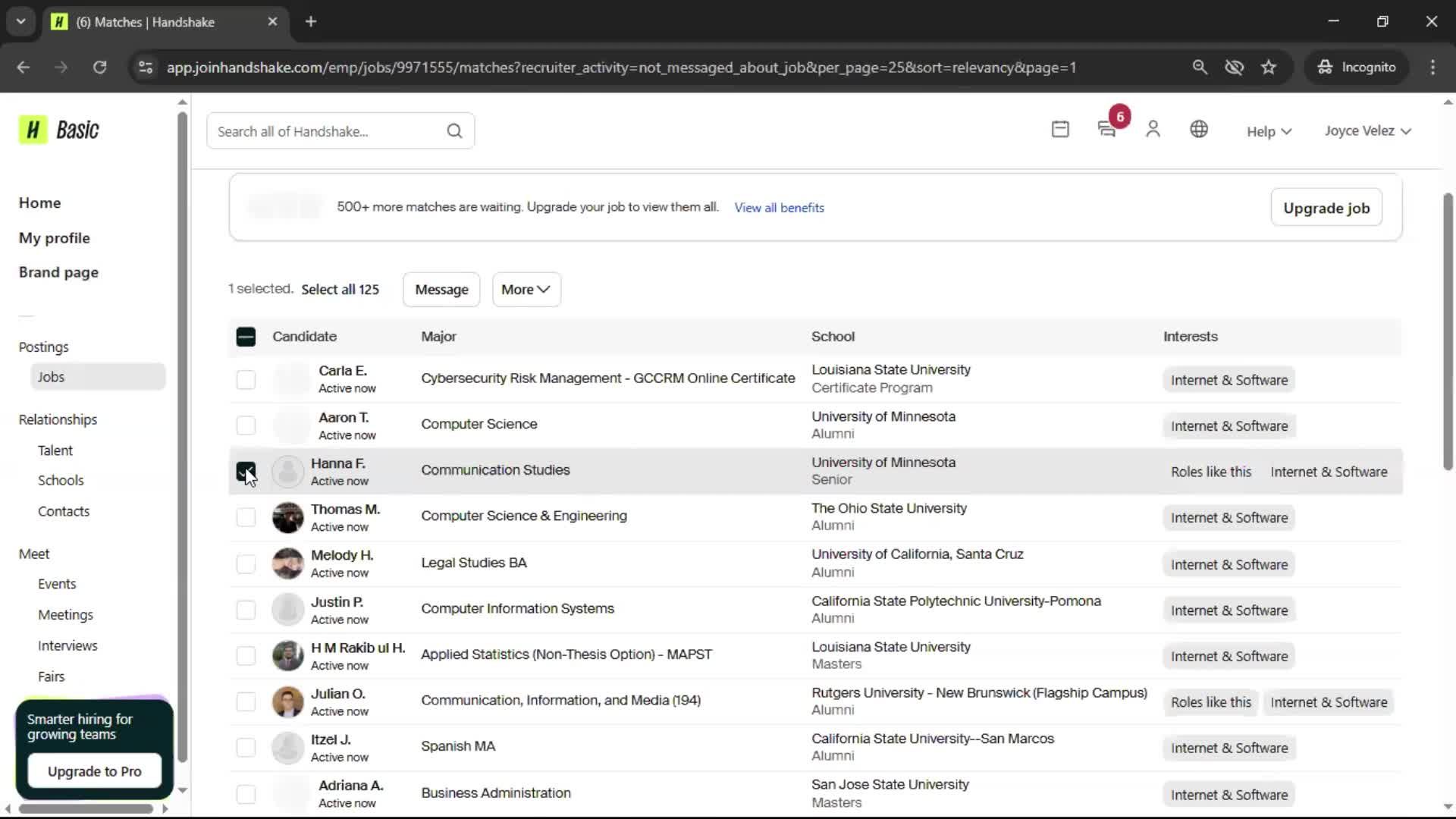Click the search magnifier in Handshake search
This screenshot has height=819, width=1456.
tap(454, 131)
